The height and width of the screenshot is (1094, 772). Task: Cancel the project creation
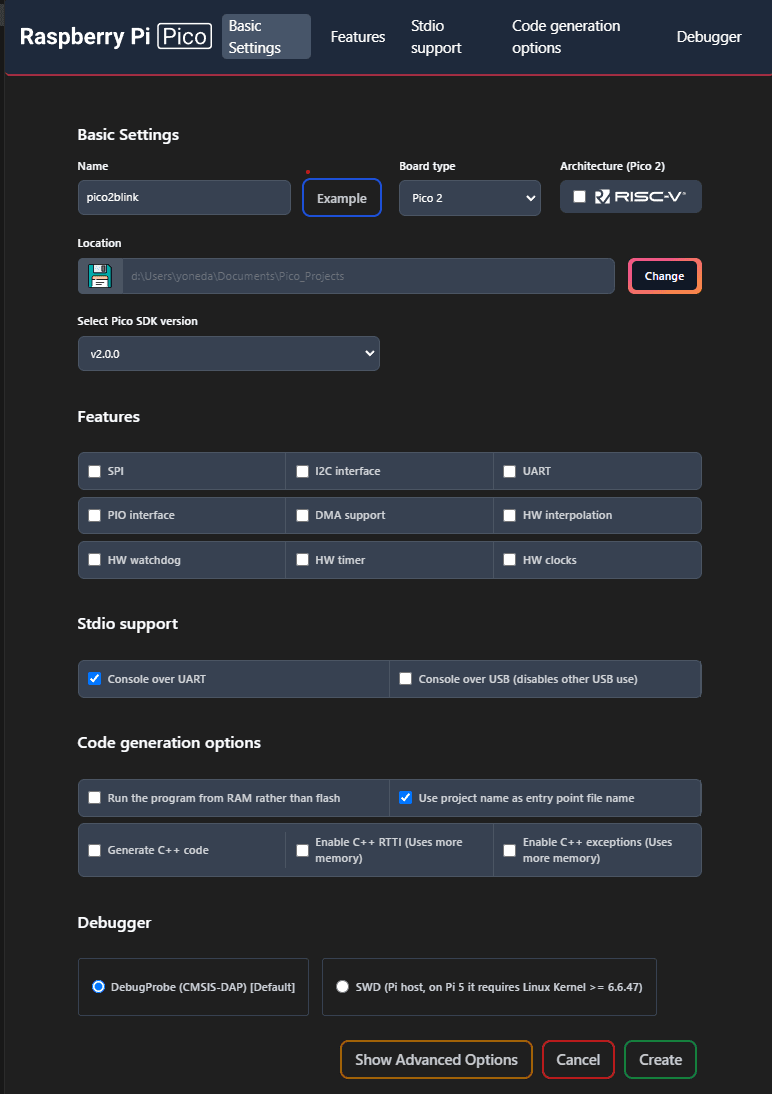coord(578,1059)
